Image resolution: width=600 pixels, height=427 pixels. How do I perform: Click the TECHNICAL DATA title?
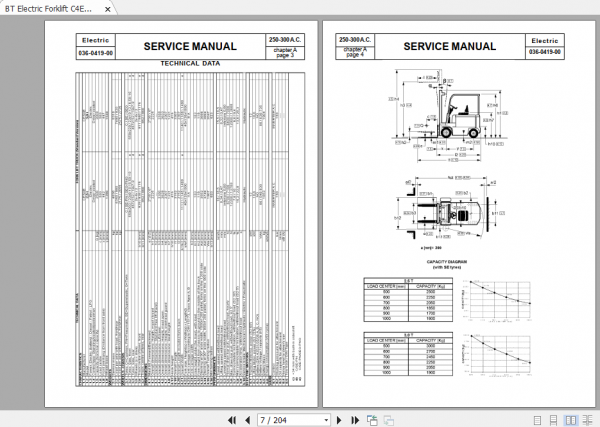pyautogui.click(x=190, y=64)
